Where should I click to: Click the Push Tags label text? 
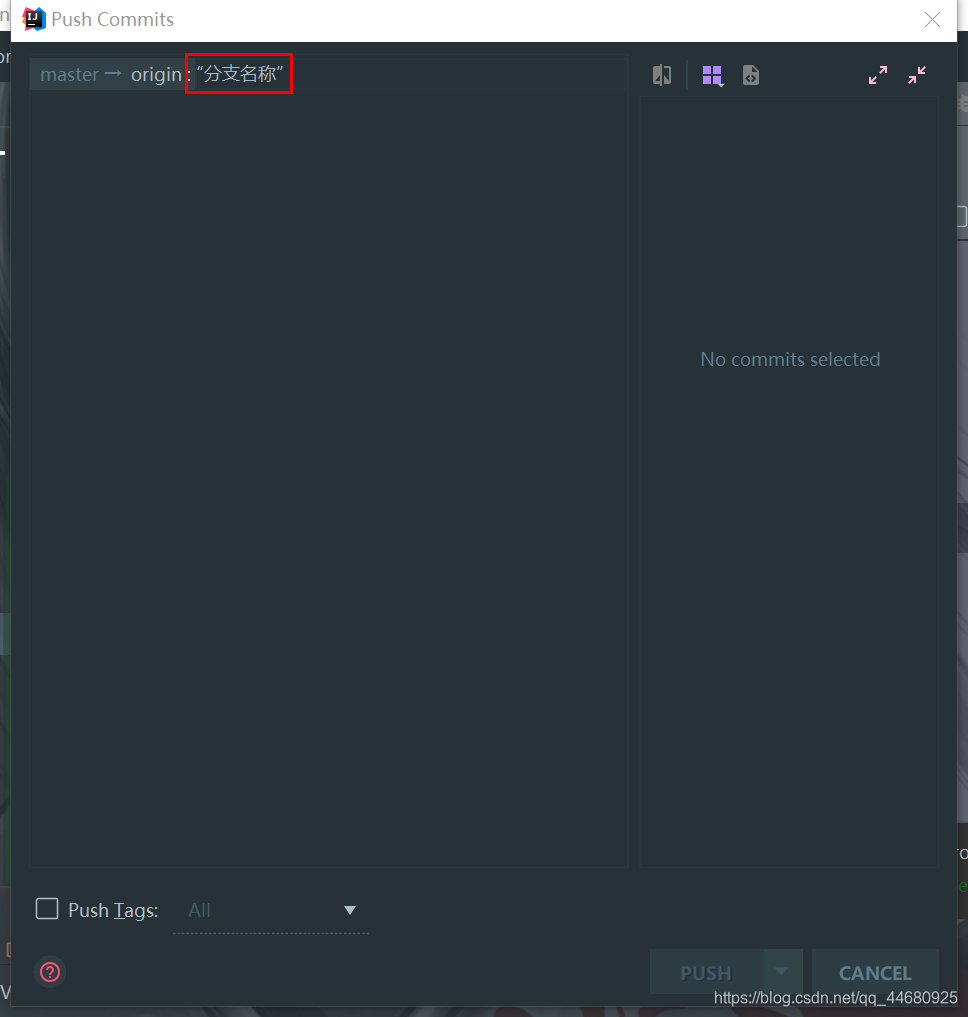(x=113, y=911)
